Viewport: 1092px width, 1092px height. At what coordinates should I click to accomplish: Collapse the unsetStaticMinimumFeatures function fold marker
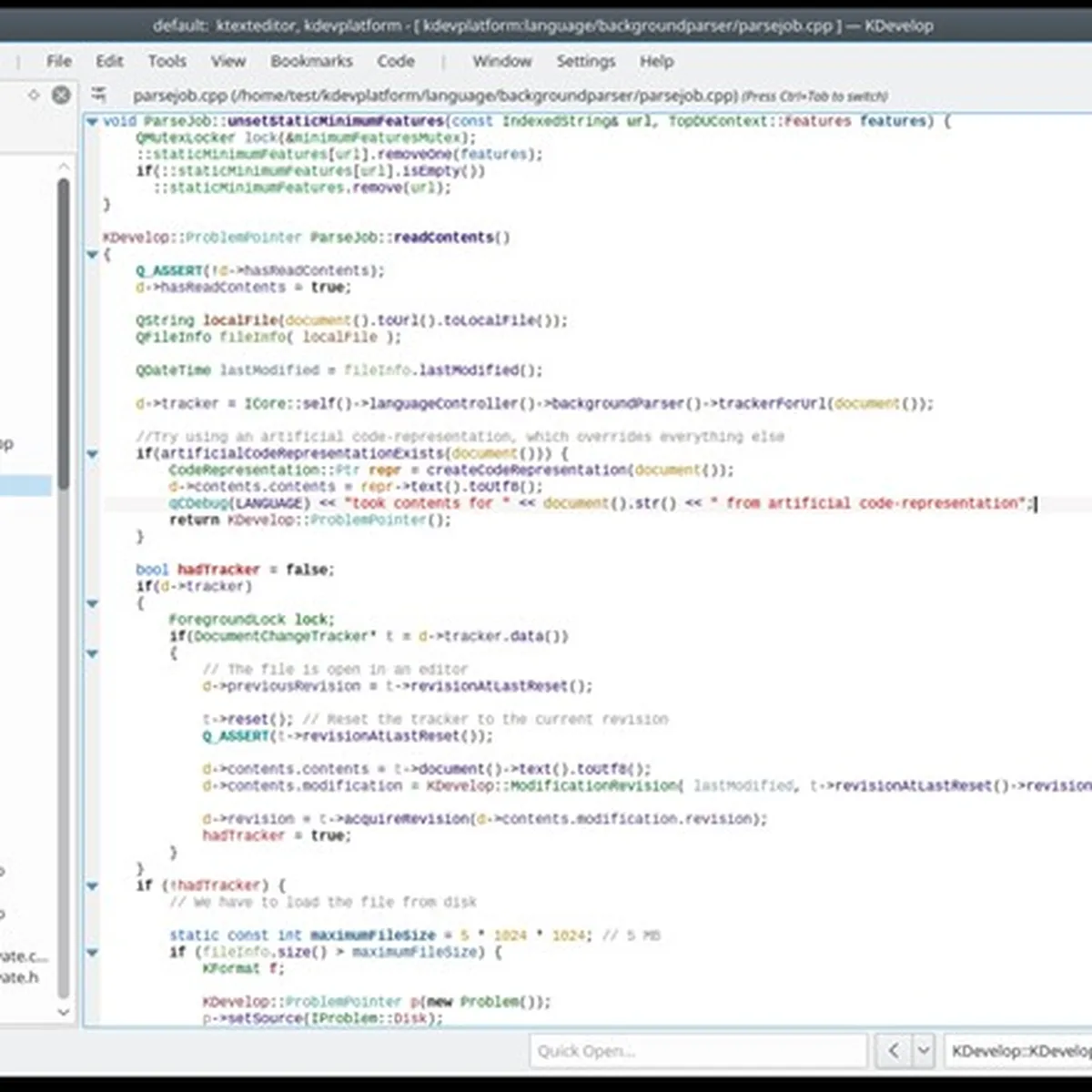pos(92,121)
